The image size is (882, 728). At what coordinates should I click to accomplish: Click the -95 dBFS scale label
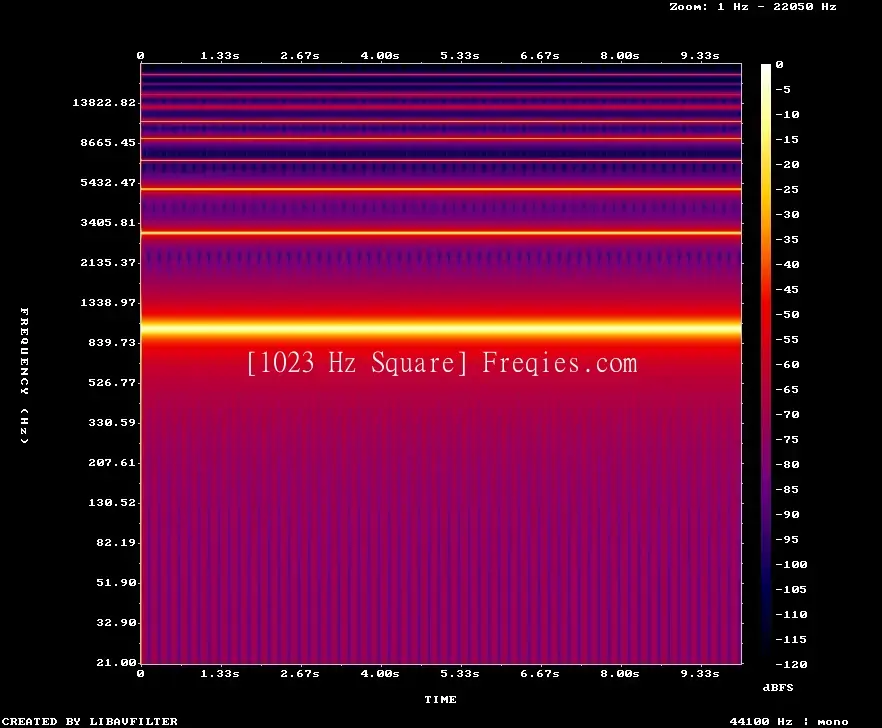787,540
